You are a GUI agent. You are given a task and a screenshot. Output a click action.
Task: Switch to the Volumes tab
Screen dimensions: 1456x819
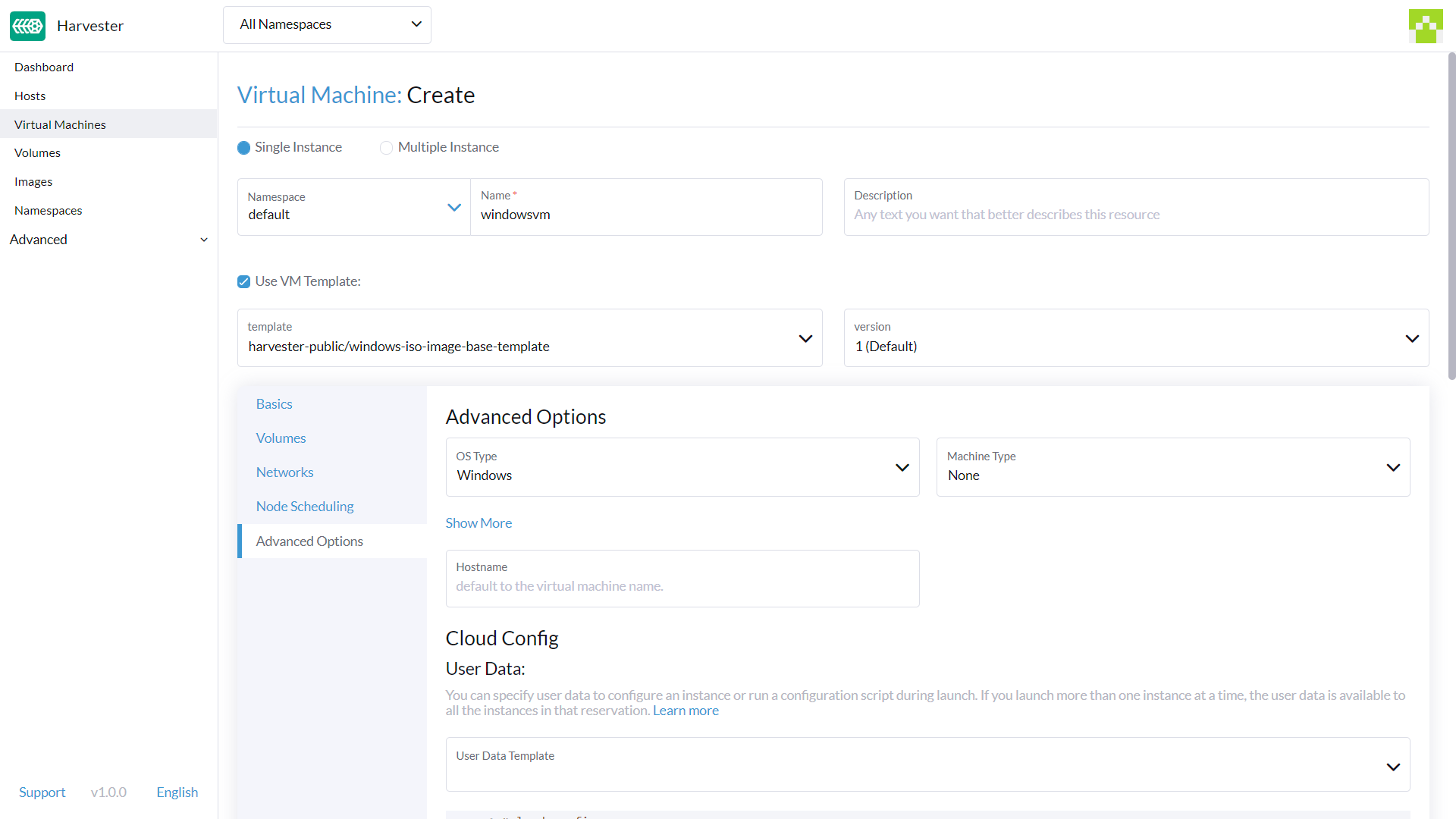[281, 438]
